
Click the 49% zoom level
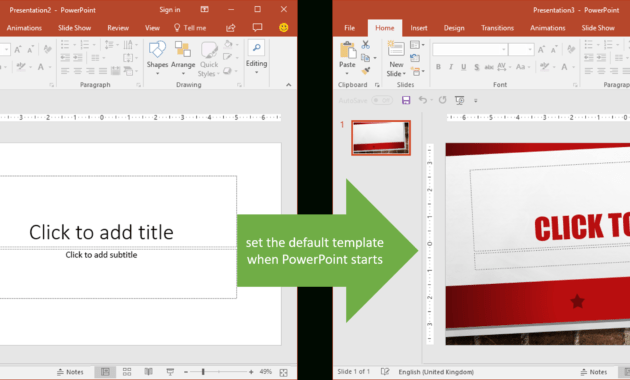(266, 372)
